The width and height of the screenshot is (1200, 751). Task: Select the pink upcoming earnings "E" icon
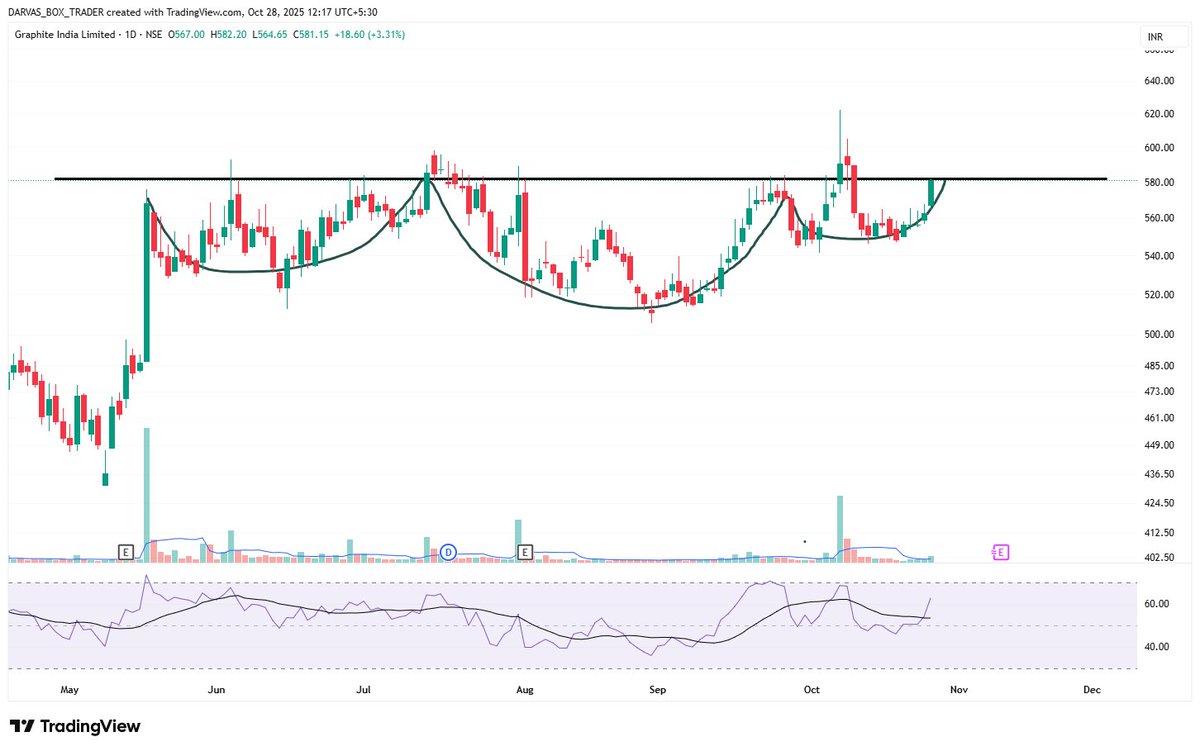pos(1000,551)
